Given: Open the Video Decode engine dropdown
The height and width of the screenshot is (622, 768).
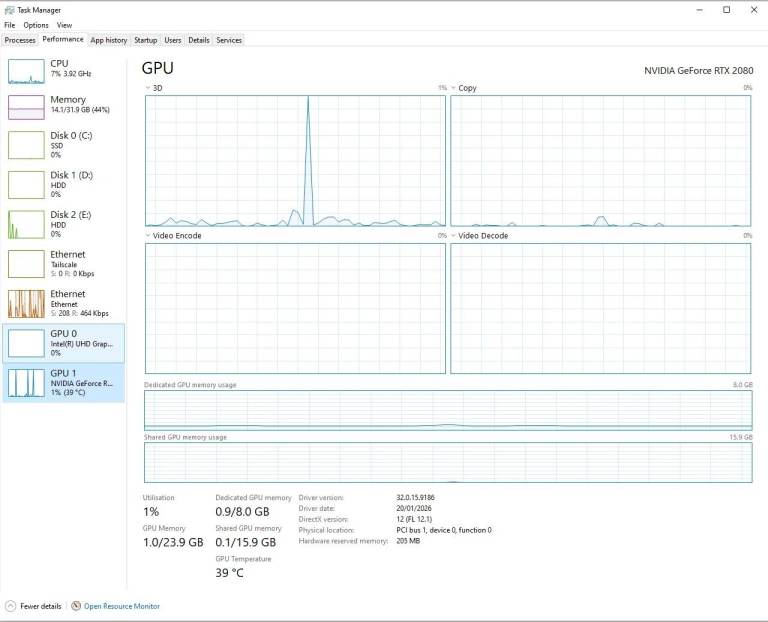Looking at the screenshot, I should (454, 236).
